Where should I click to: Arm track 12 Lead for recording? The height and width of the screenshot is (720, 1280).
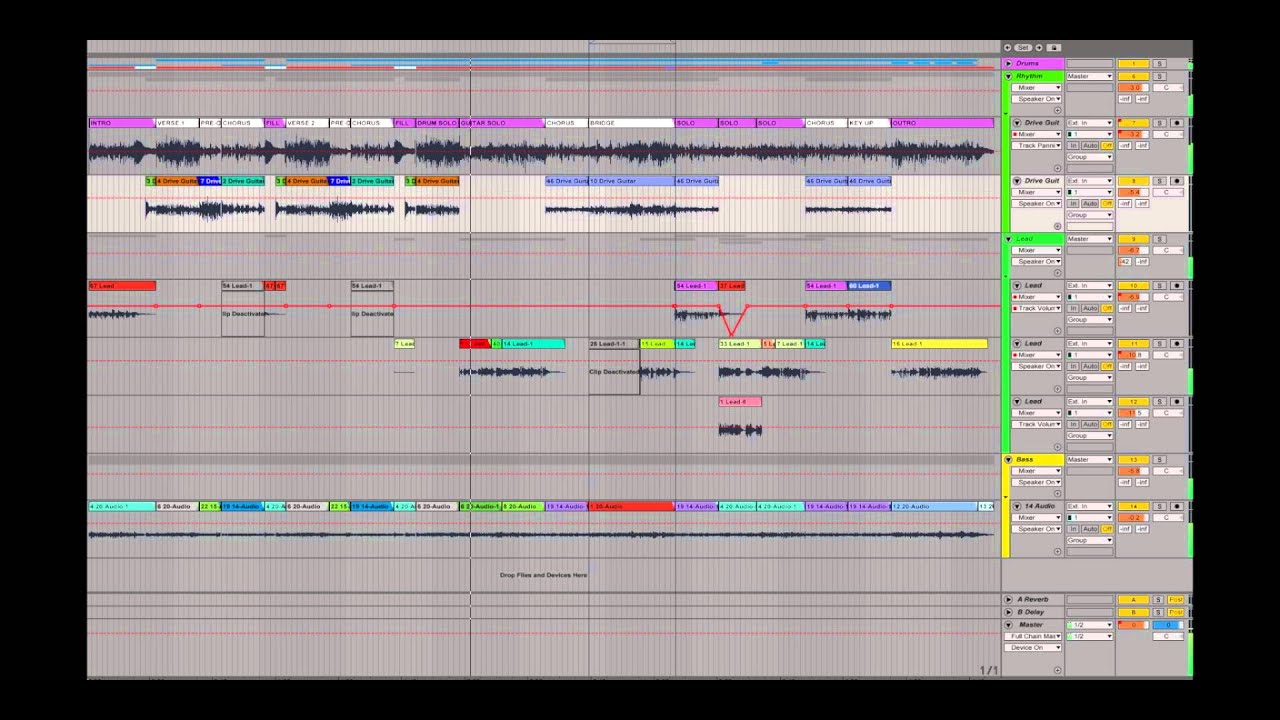click(x=1177, y=401)
